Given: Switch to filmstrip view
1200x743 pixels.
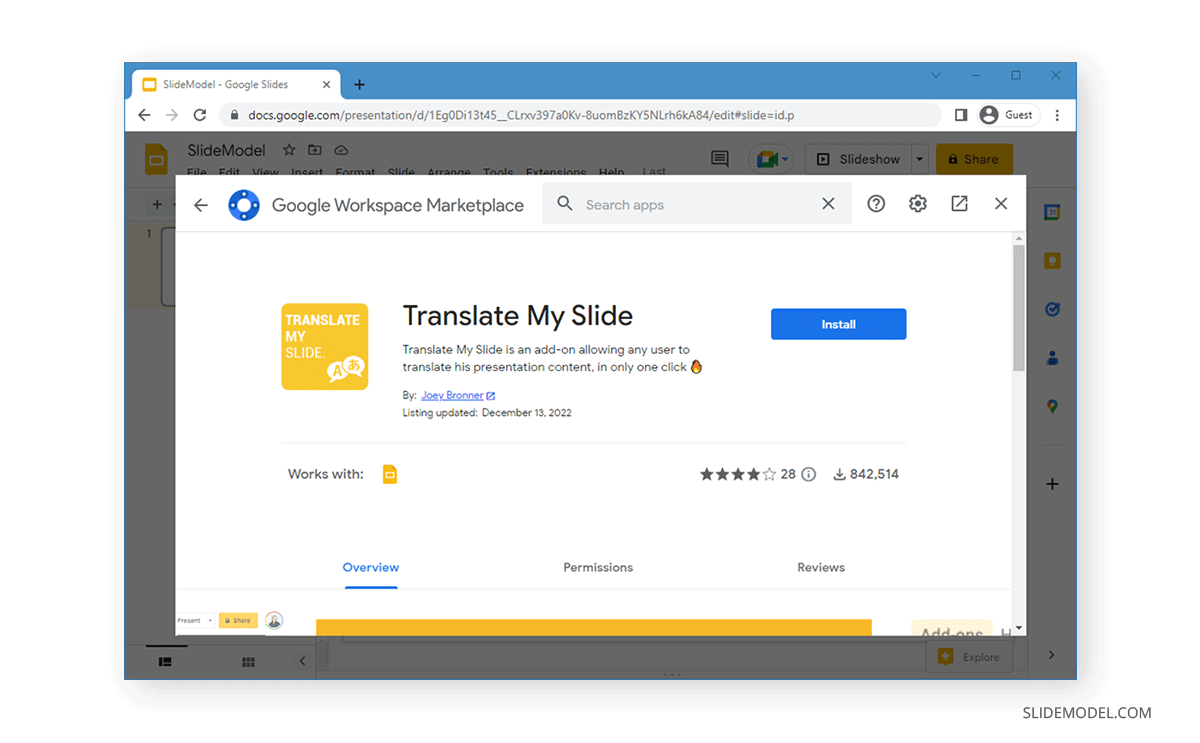Looking at the screenshot, I should (166, 662).
